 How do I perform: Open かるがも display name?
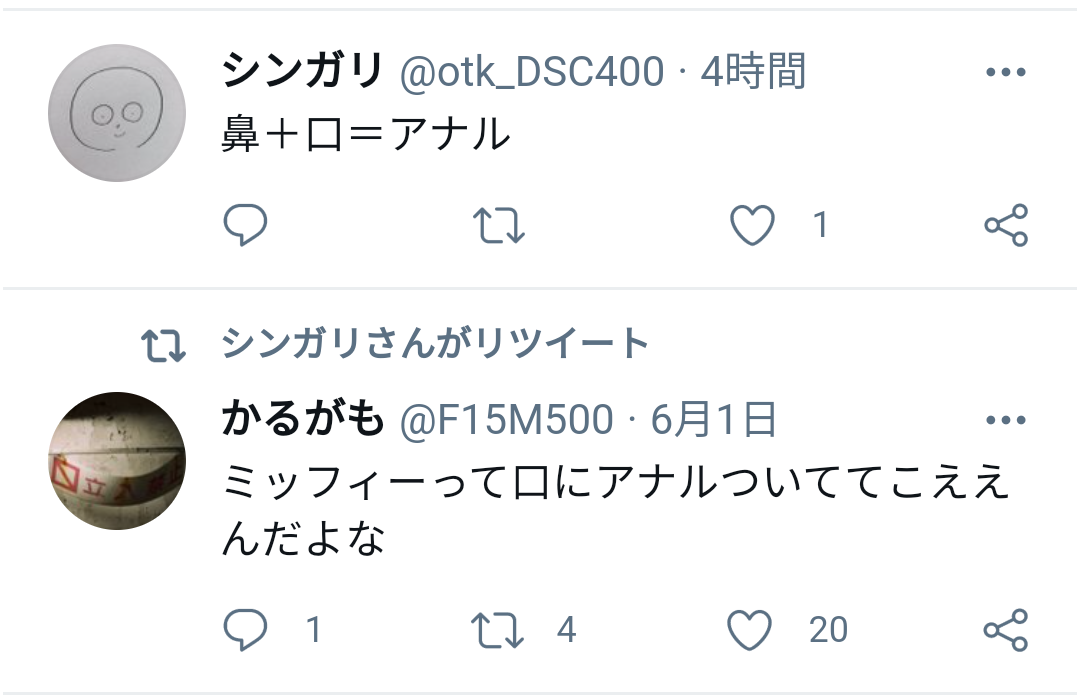pos(302,419)
